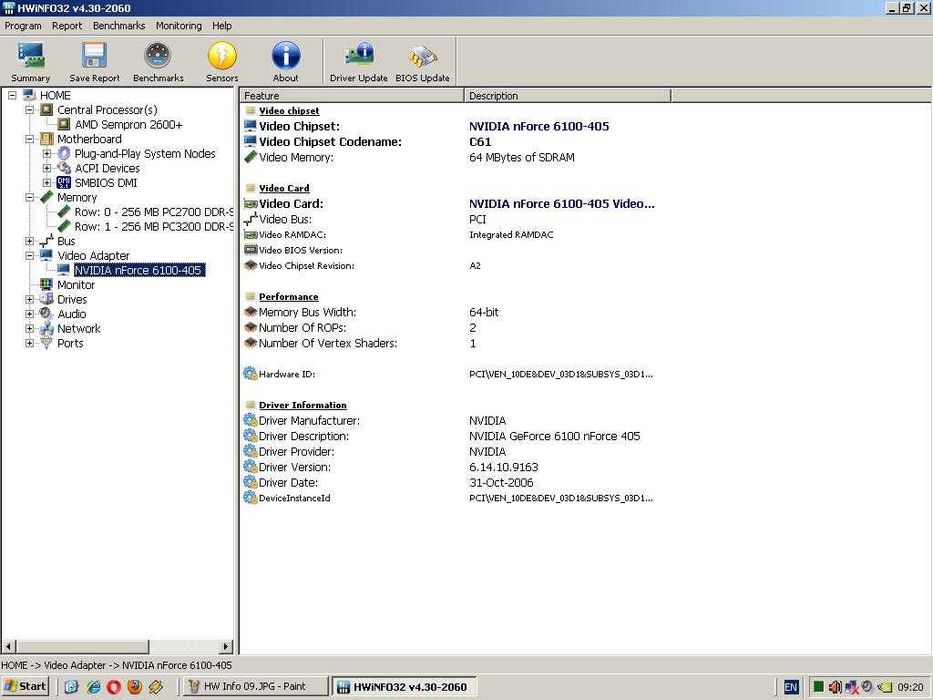Viewport: 933px width, 700px height.
Task: Click the Ports tree icon
Action: pos(46,343)
